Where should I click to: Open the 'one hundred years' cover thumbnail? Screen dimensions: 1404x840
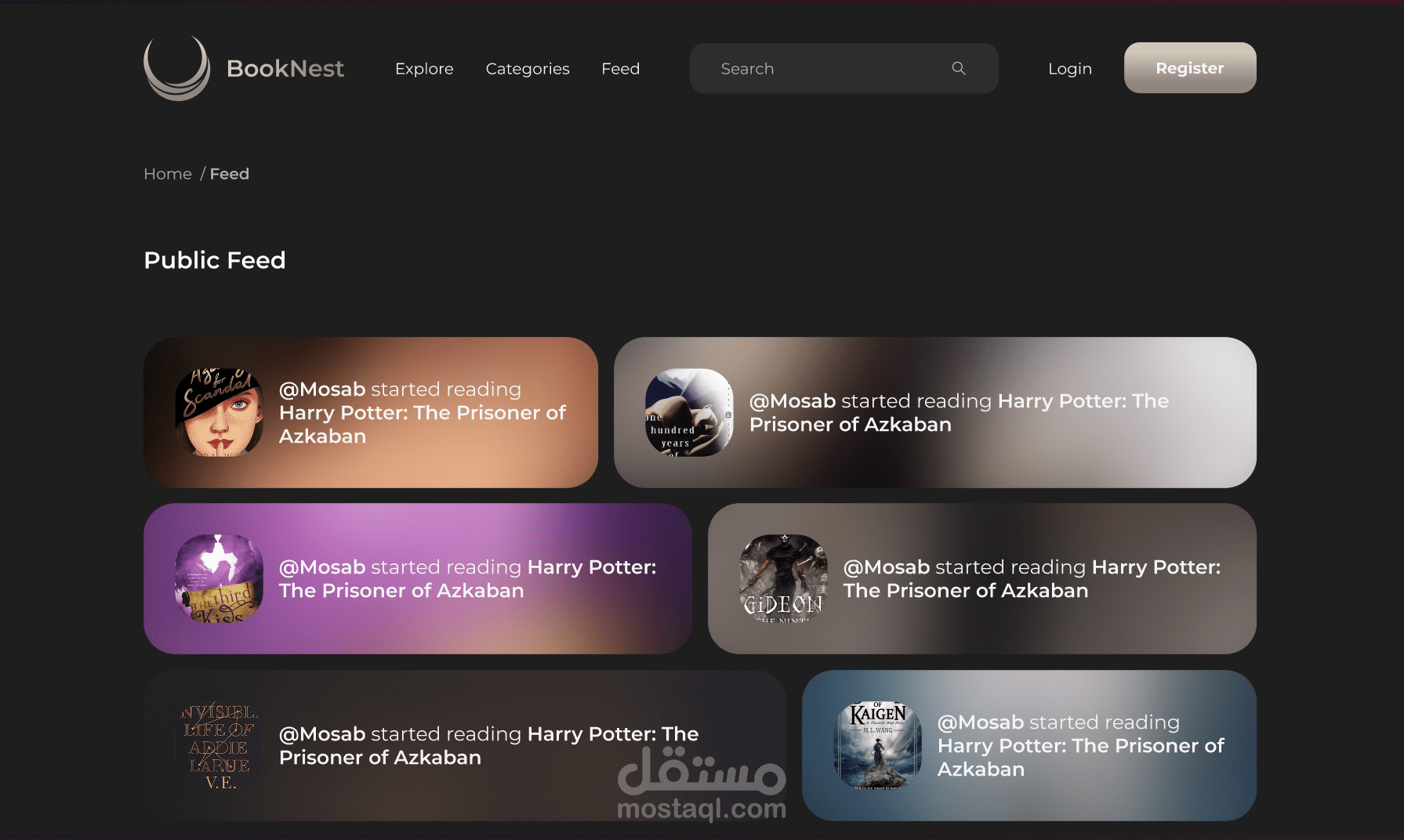(690, 412)
